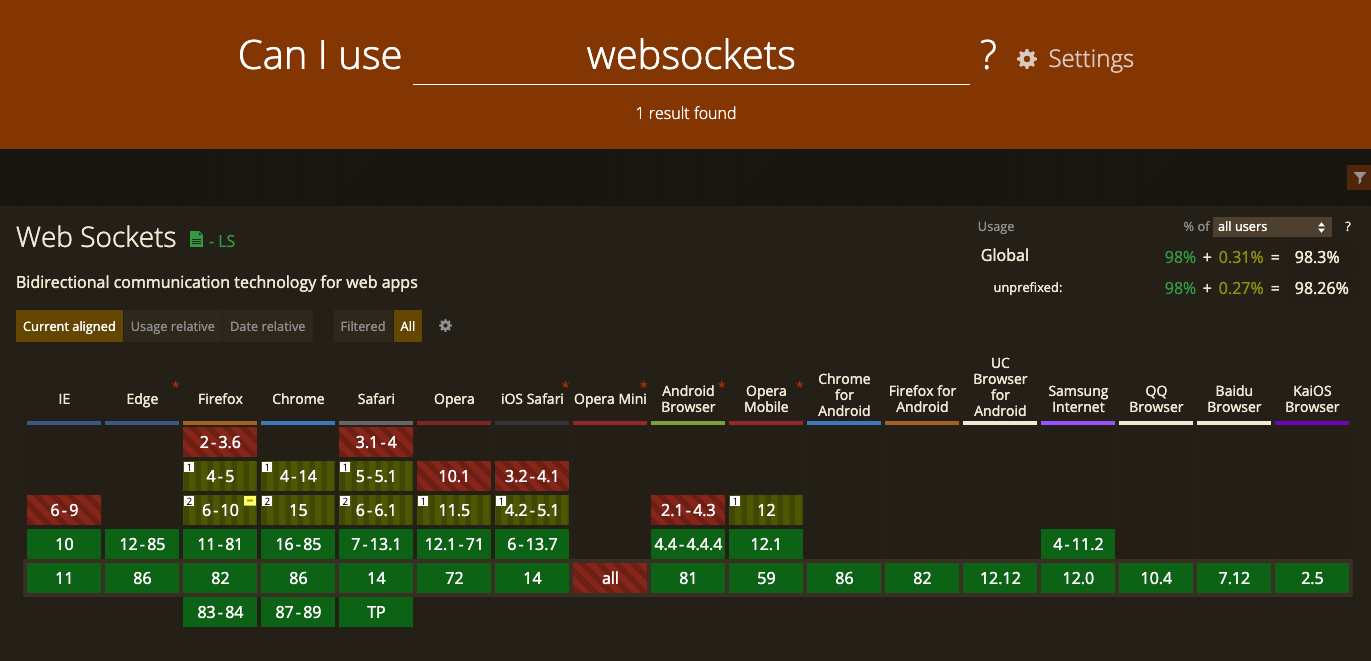Select Opera 12.1-71 cell

454,544
